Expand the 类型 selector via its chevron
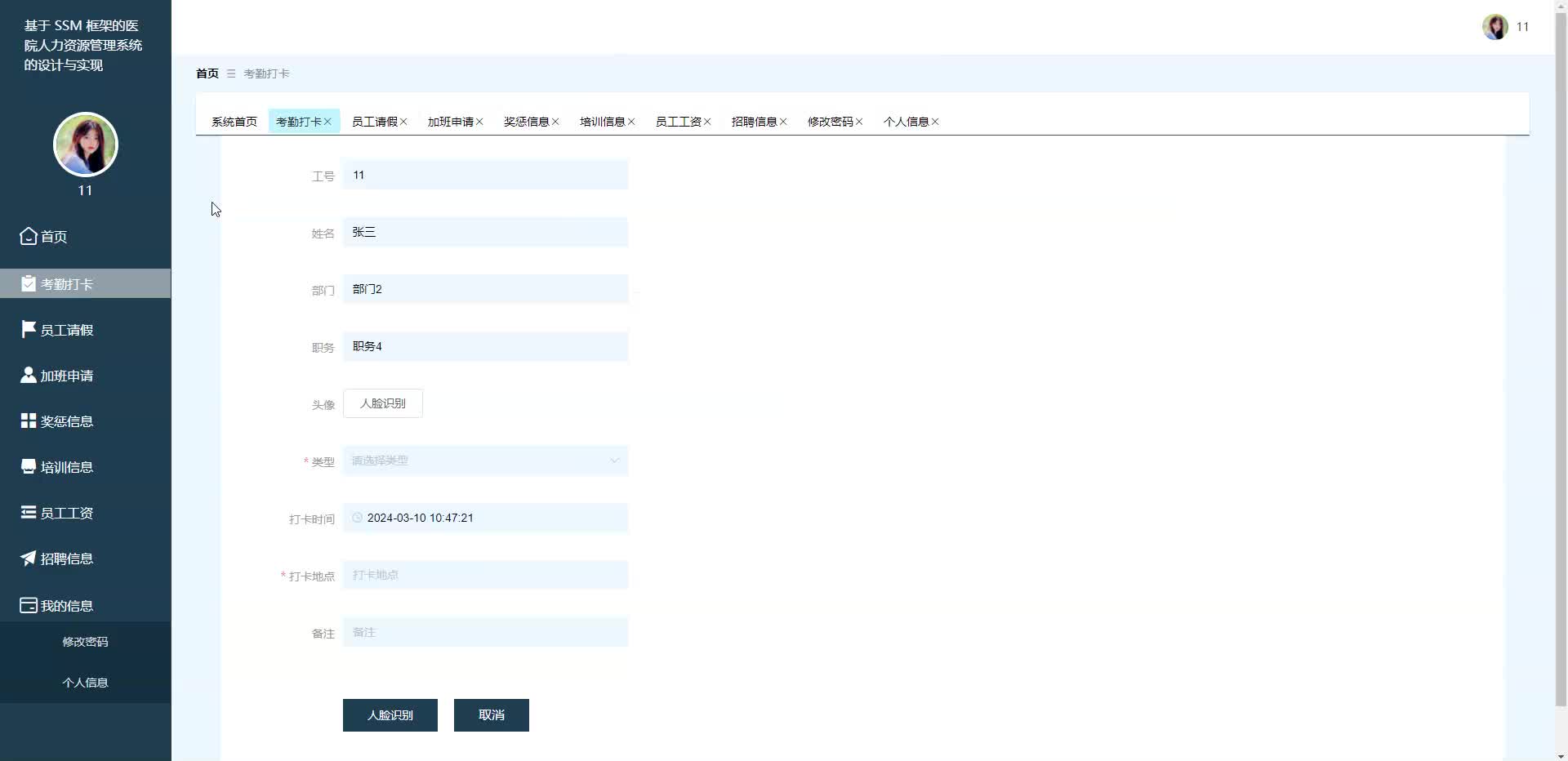 (613, 461)
